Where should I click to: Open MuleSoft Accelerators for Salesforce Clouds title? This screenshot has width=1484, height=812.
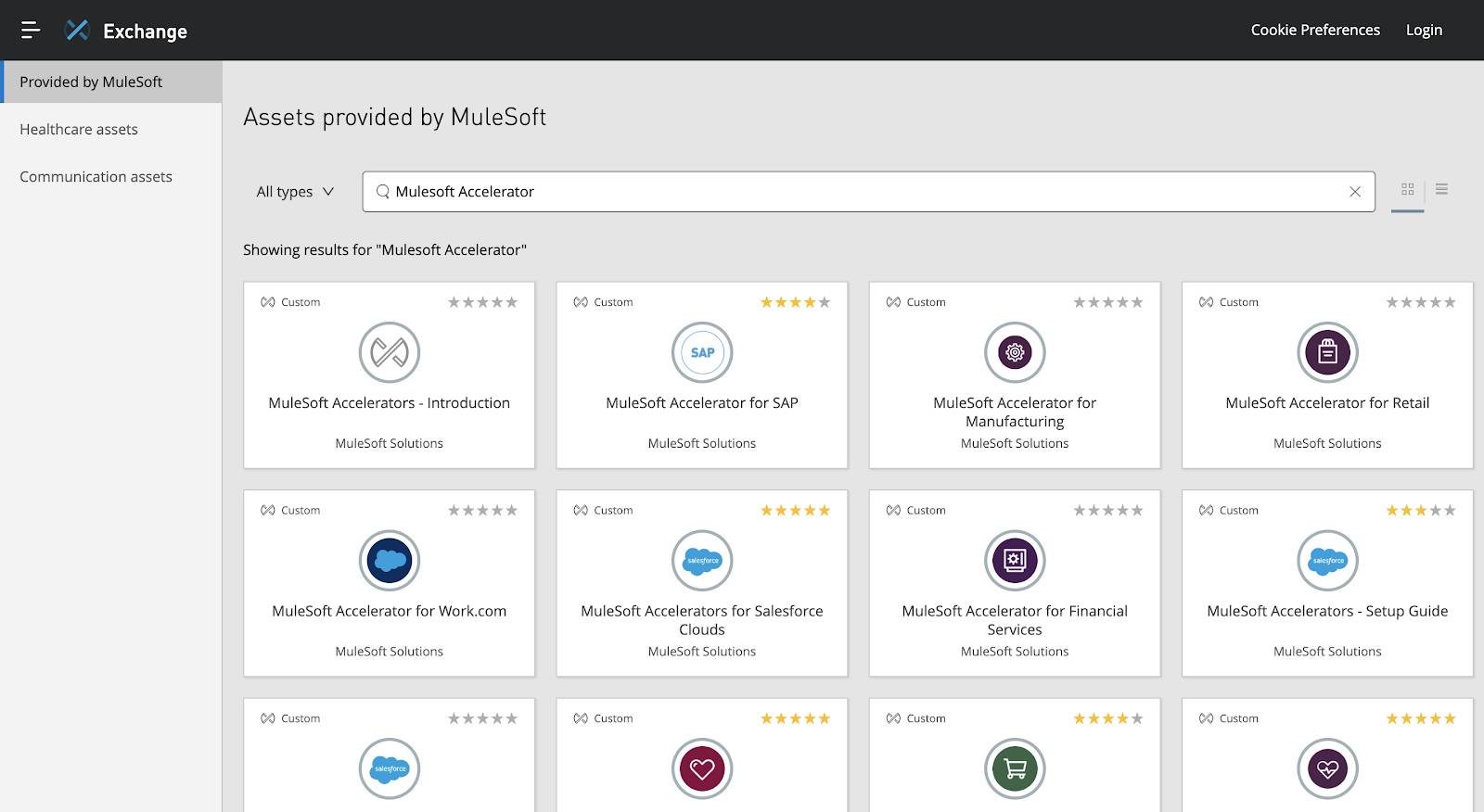(702, 620)
